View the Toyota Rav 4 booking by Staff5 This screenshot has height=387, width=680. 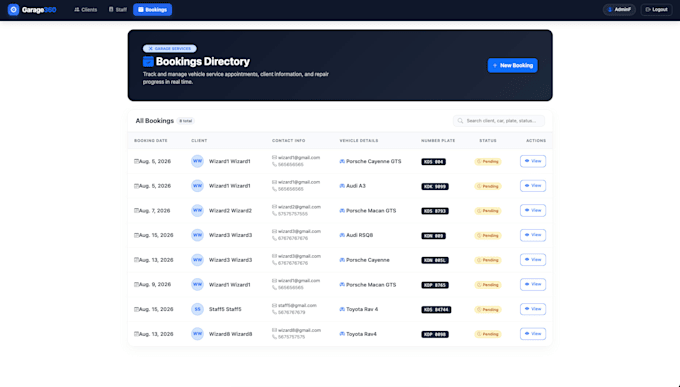[x=533, y=309]
